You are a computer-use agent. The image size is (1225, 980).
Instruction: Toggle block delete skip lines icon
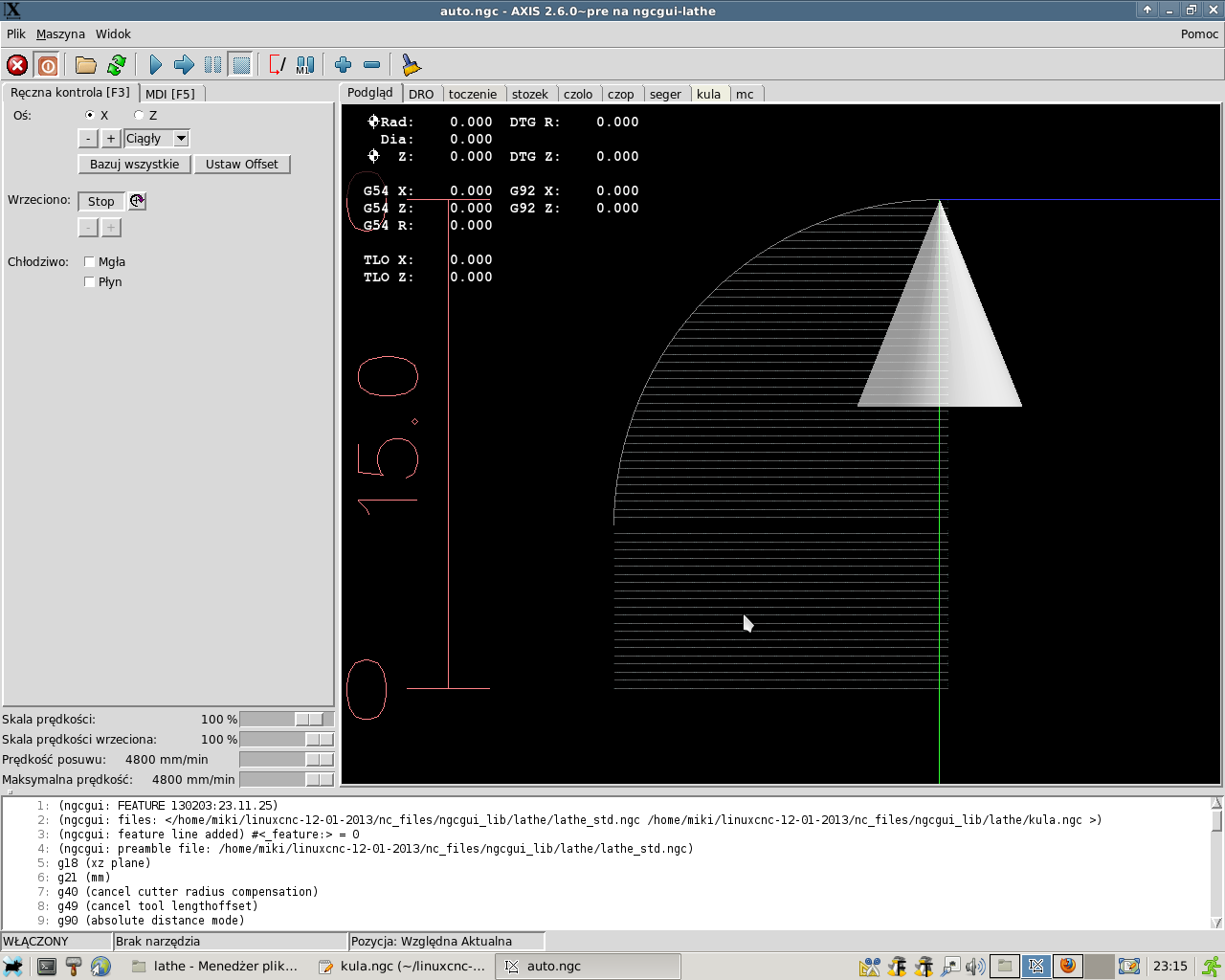click(x=278, y=65)
